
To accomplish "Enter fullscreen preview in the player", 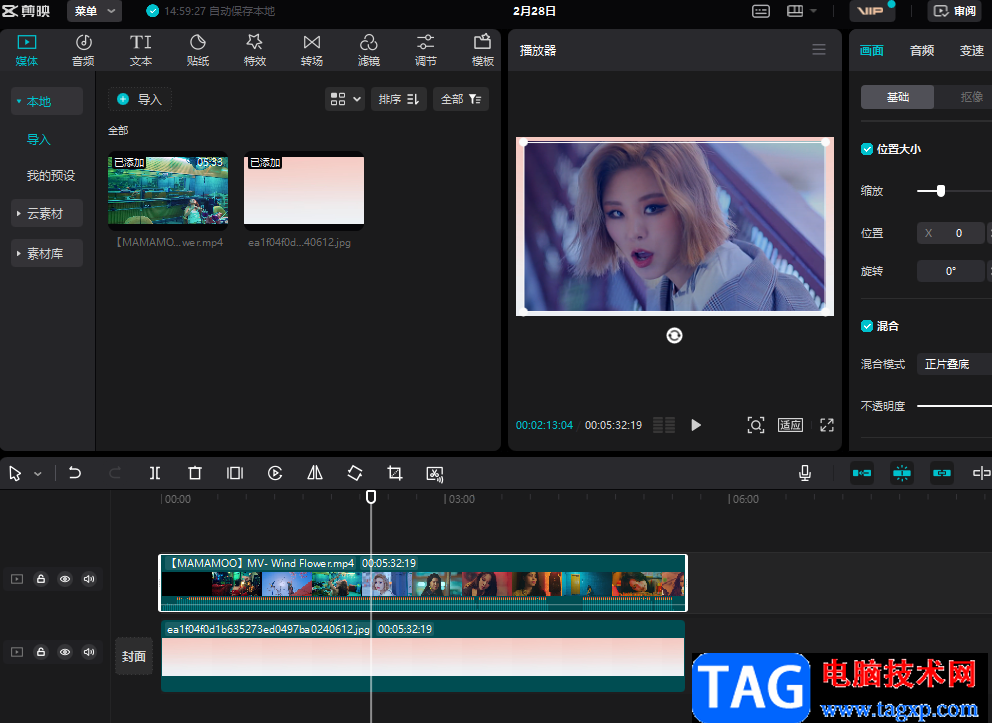I will (x=827, y=425).
